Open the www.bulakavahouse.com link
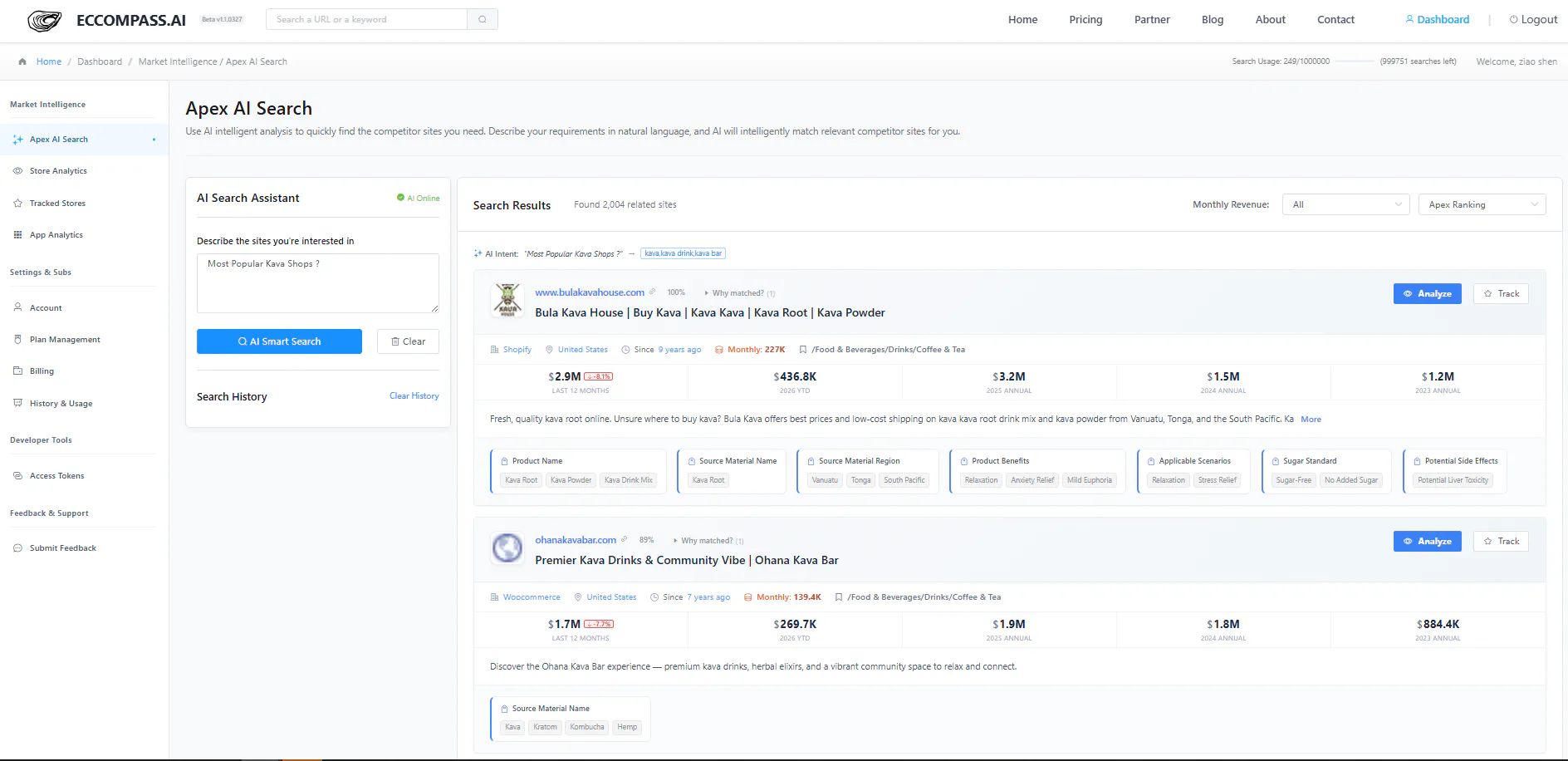Screen dimensions: 1568x761 click(590, 292)
